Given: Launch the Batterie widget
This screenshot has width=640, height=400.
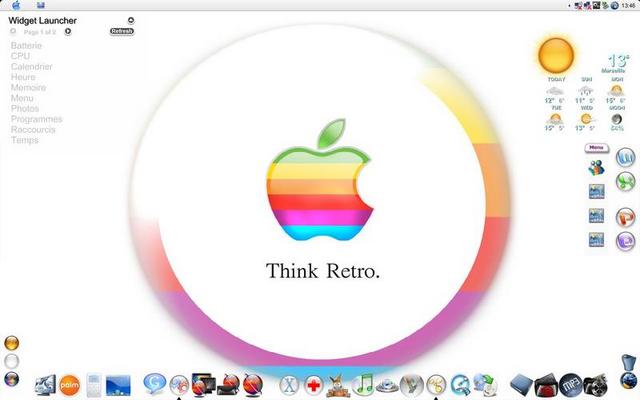Looking at the screenshot, I should click(26, 45).
